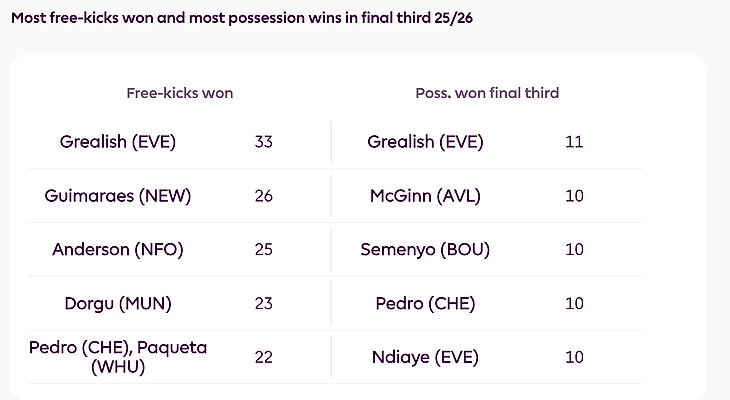Select Grealish (EVE) in Free-kicks won column

pos(118,142)
